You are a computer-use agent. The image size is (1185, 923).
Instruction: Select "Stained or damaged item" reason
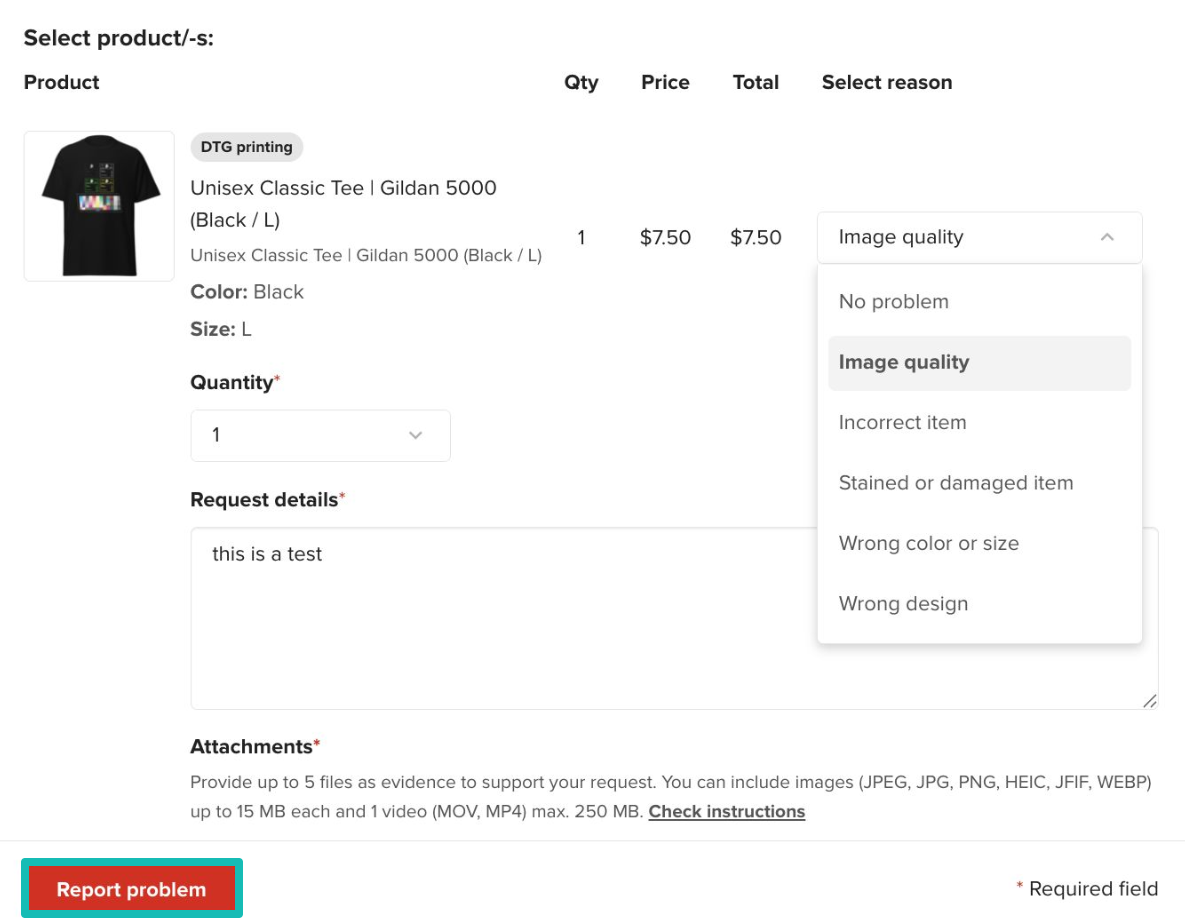[x=955, y=483]
